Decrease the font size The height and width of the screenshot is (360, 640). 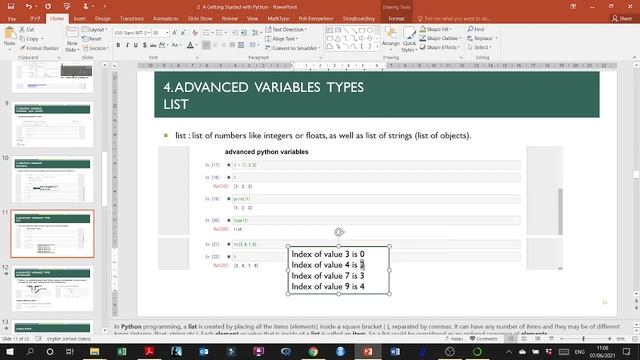pos(183,33)
